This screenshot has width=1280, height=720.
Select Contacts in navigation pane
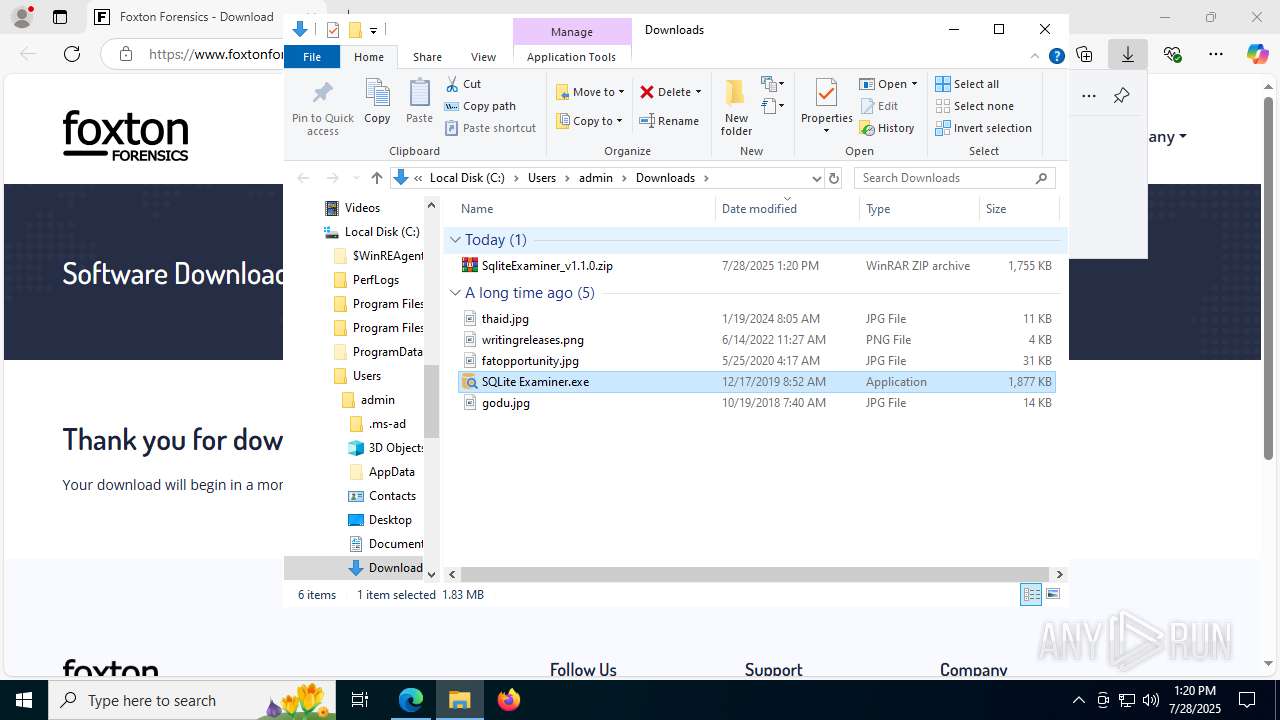392,496
